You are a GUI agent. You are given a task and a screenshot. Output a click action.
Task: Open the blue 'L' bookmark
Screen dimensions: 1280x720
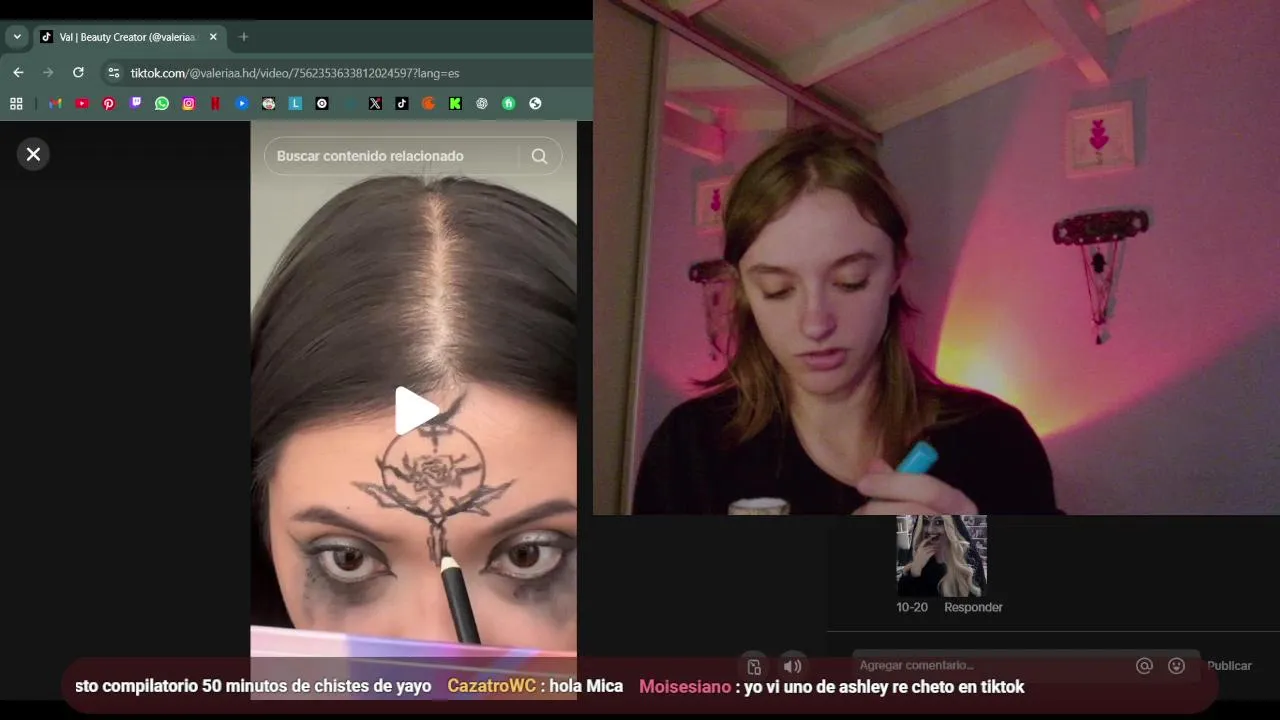[295, 103]
